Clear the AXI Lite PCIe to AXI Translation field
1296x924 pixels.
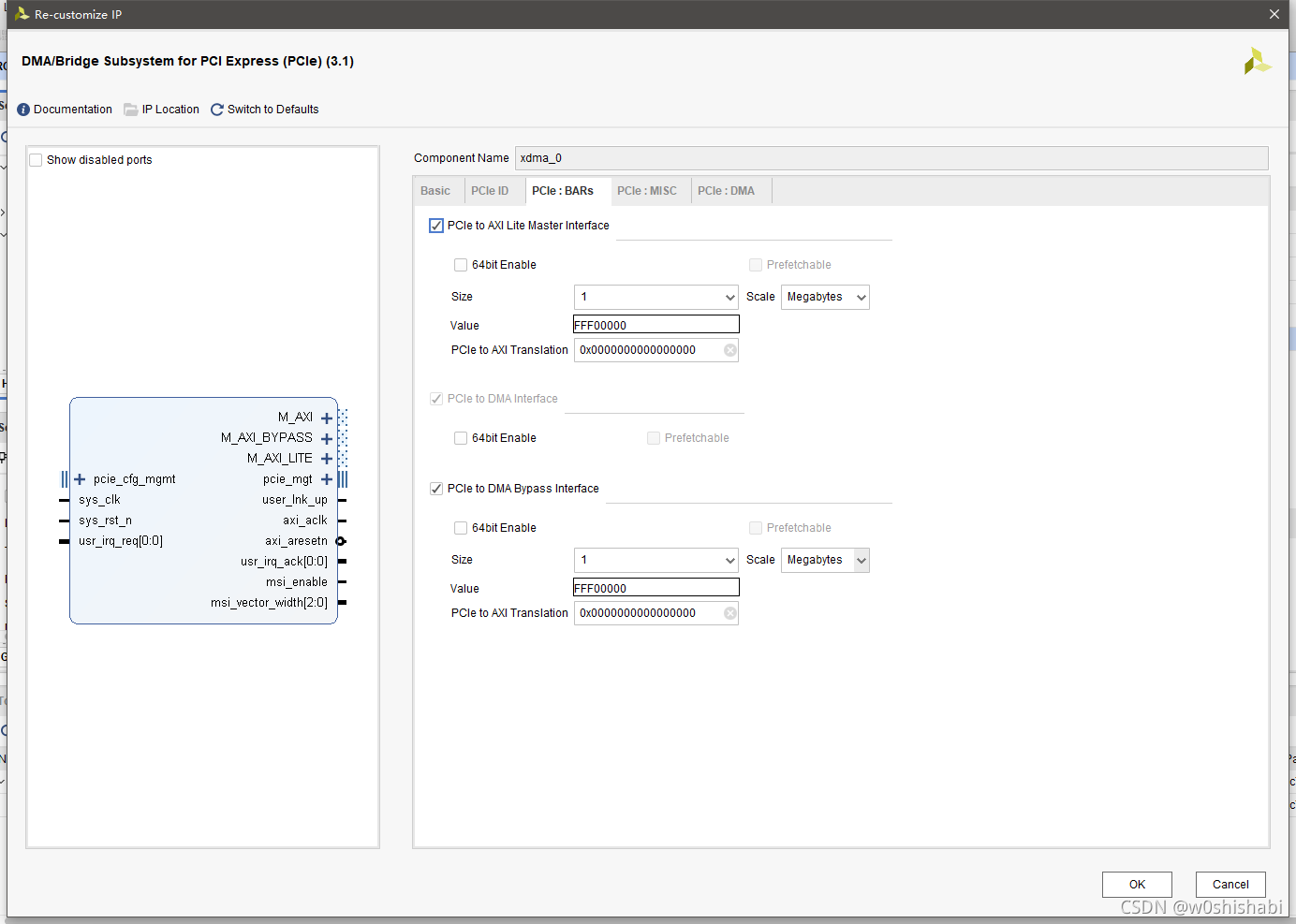(730, 350)
